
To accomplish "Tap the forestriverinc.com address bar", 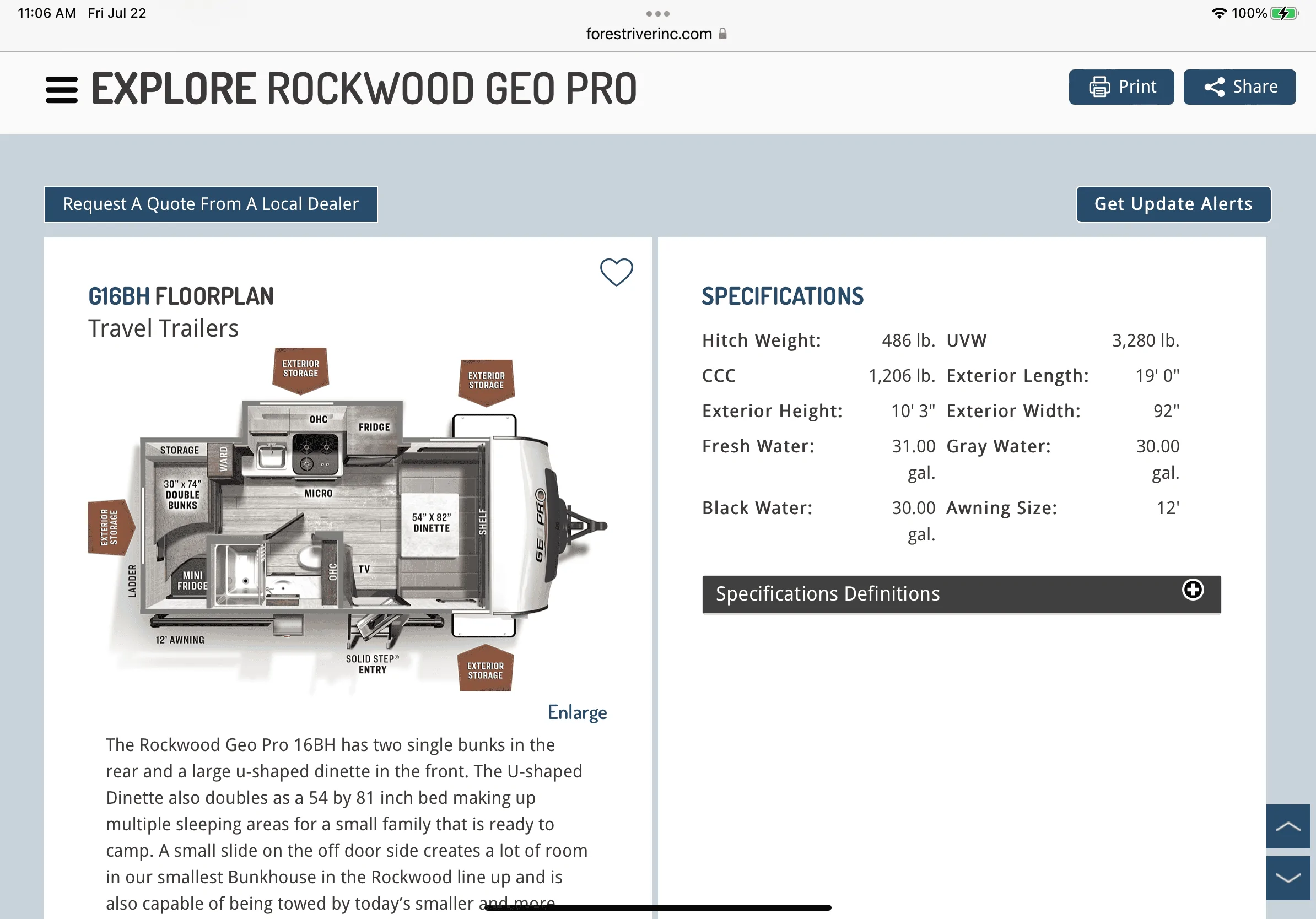I will [656, 34].
